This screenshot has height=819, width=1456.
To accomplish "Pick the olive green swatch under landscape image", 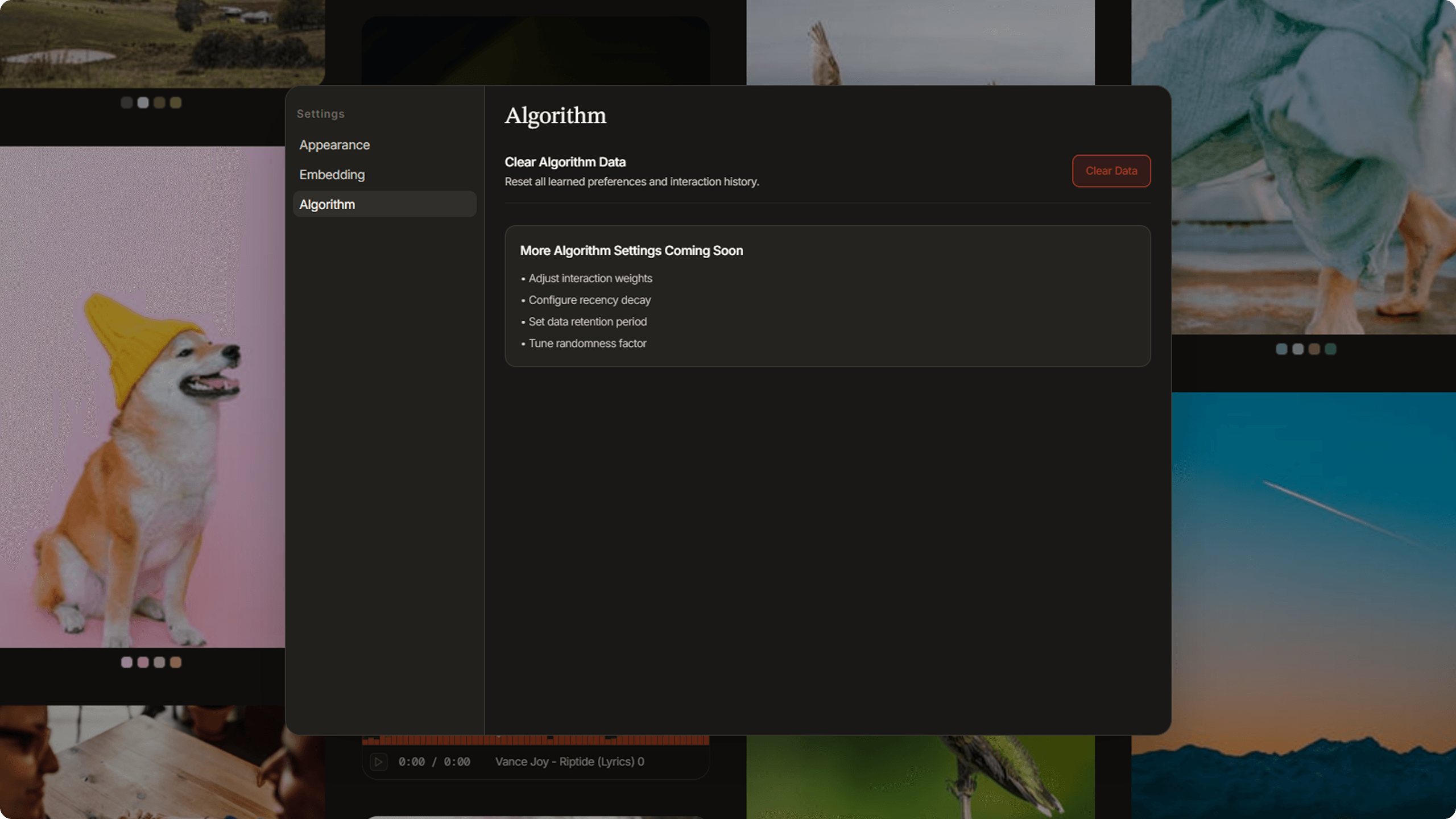I will (176, 102).
